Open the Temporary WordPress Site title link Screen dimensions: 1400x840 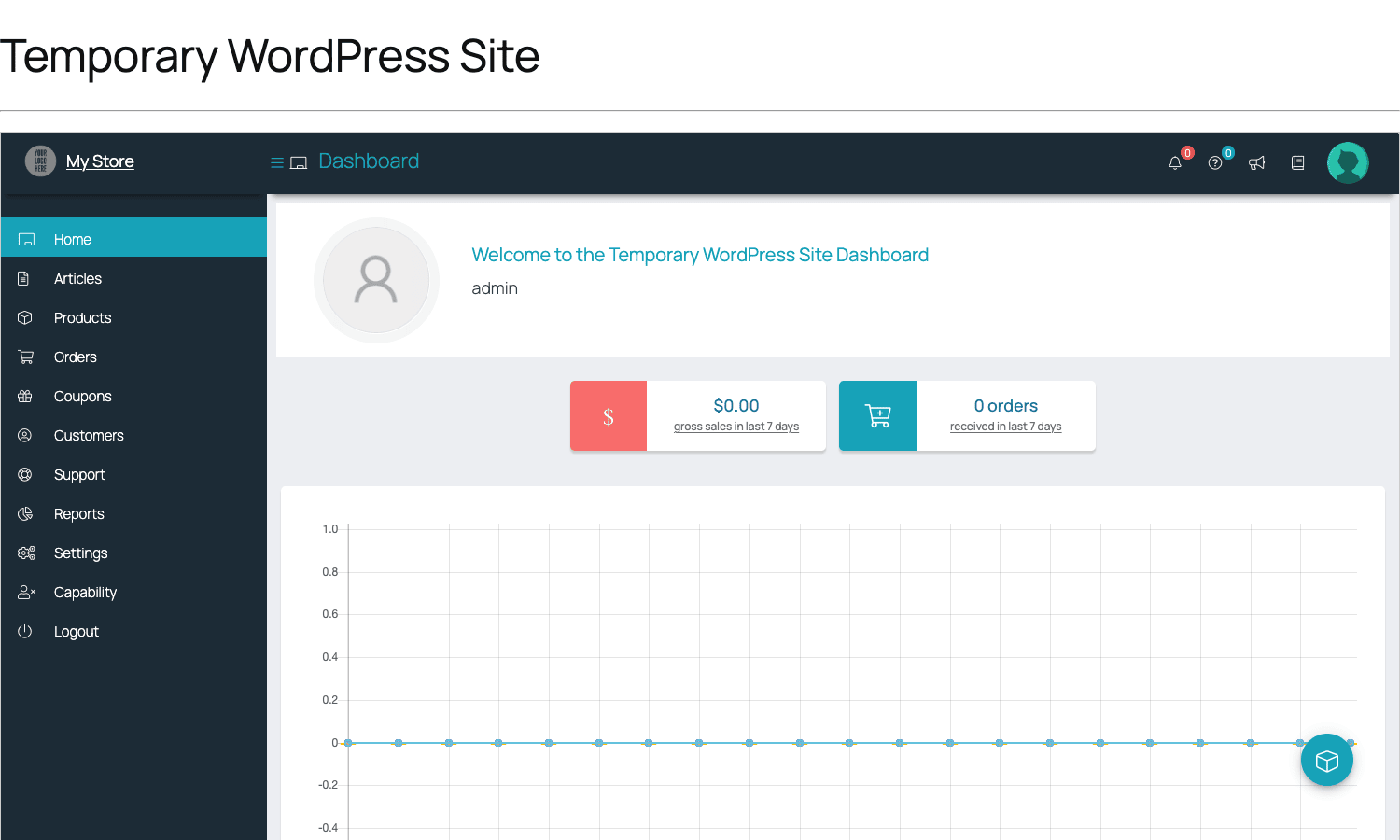click(x=270, y=56)
